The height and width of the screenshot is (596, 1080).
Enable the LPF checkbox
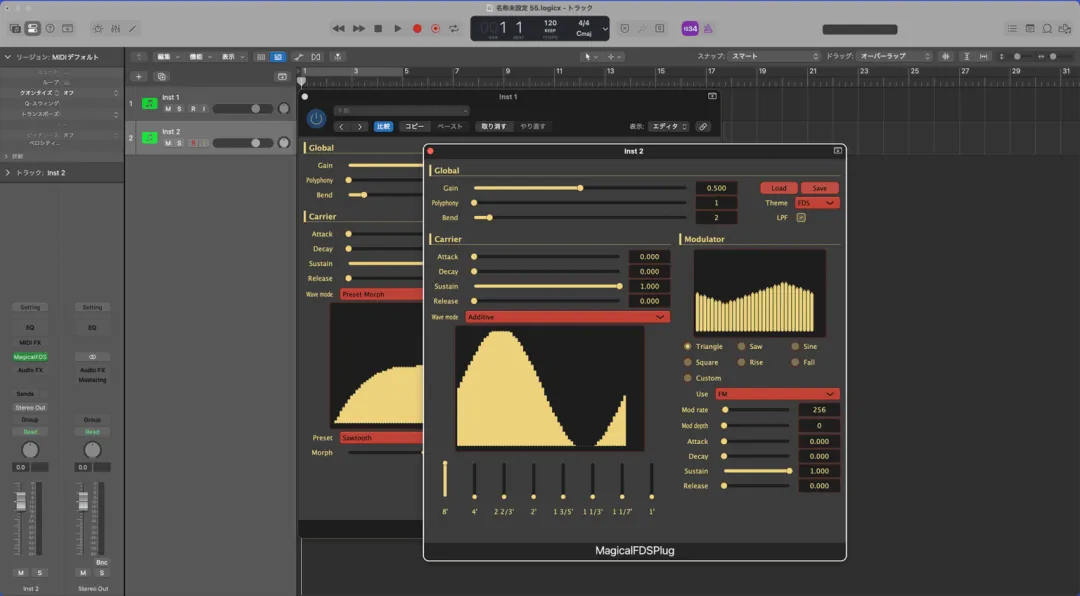[801, 218]
